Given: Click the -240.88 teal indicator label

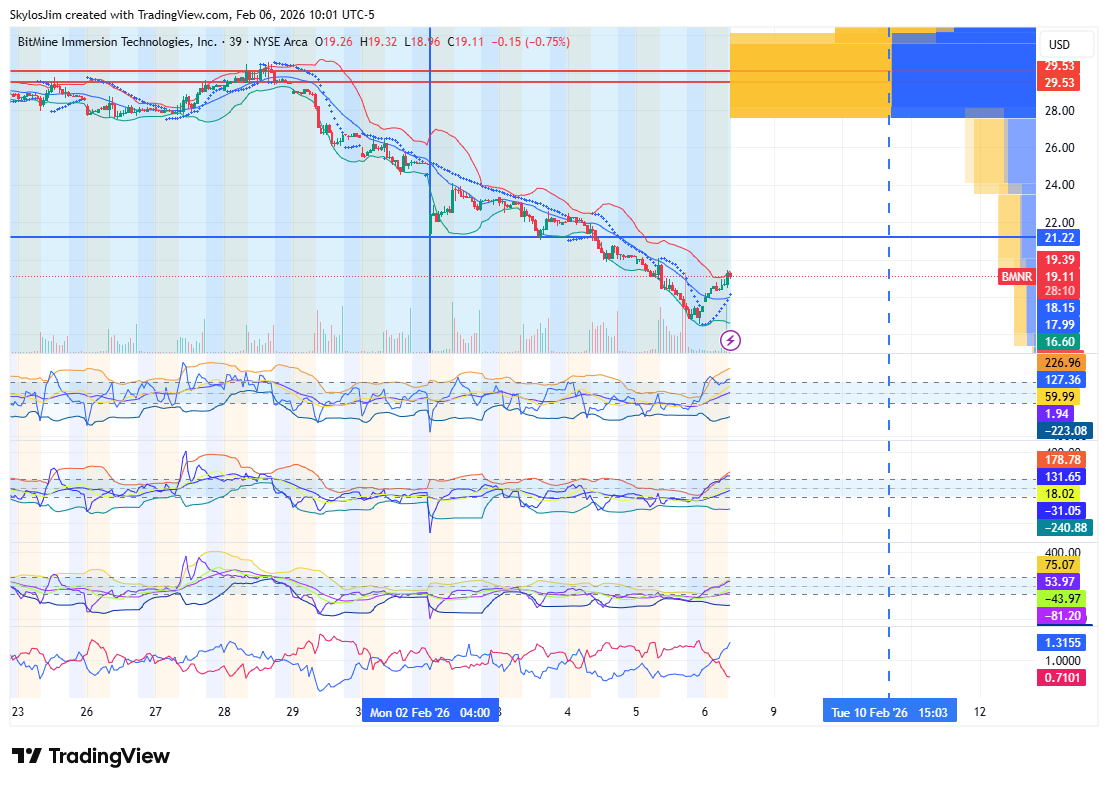Looking at the screenshot, I should (x=1064, y=527).
